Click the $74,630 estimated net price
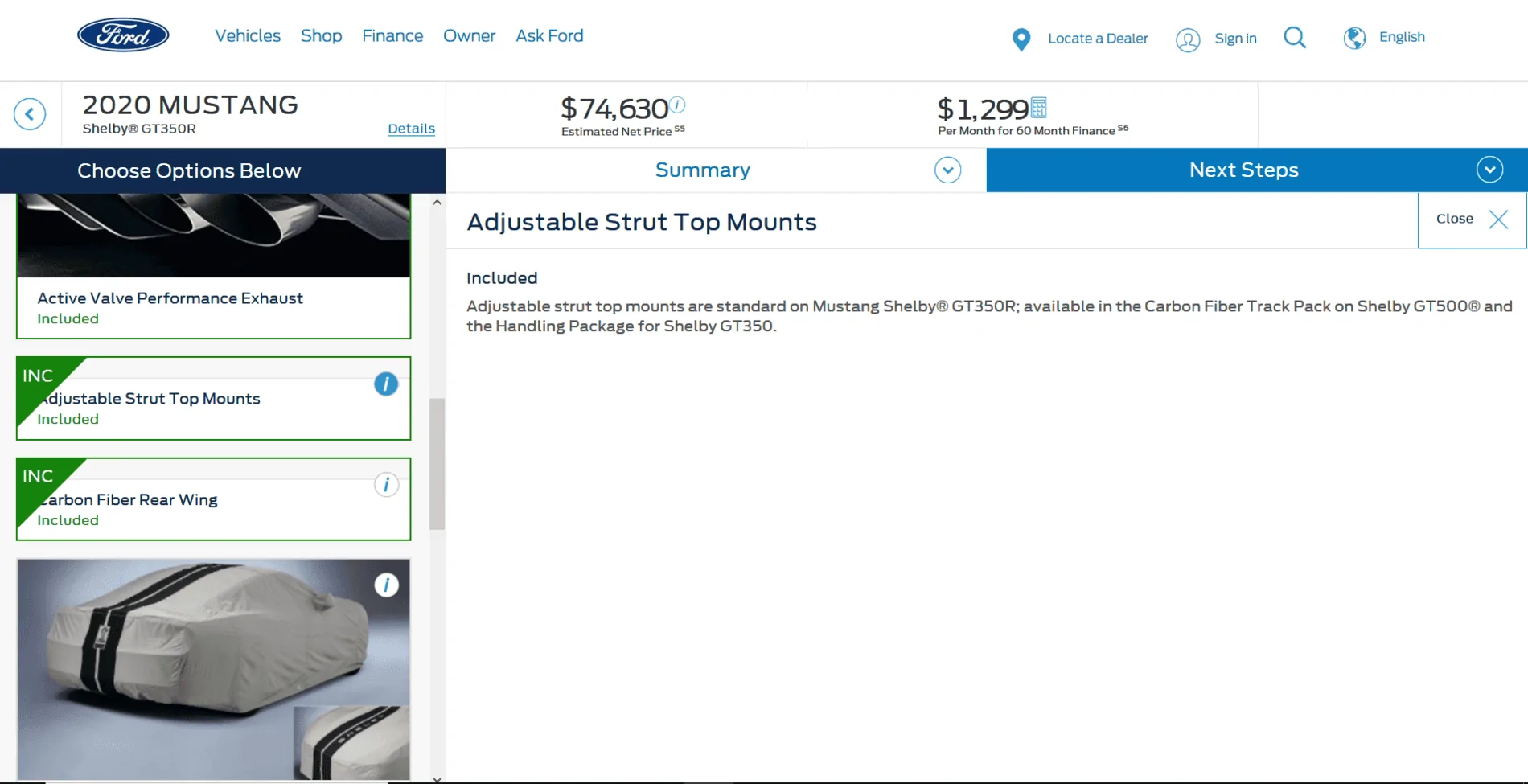 [x=614, y=109]
